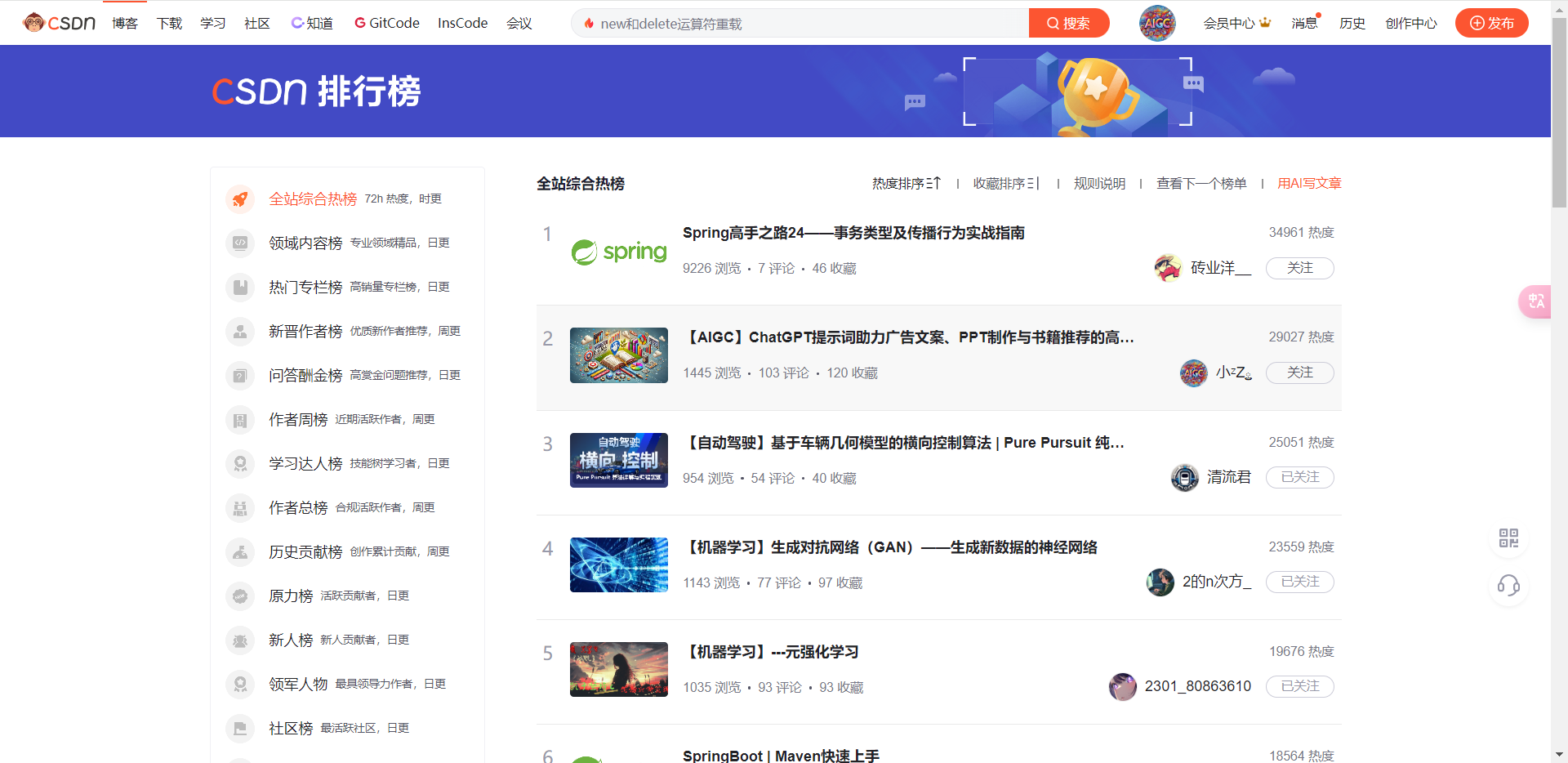Click the page scrollbar down arrow
The image size is (1568, 763).
(1559, 755)
